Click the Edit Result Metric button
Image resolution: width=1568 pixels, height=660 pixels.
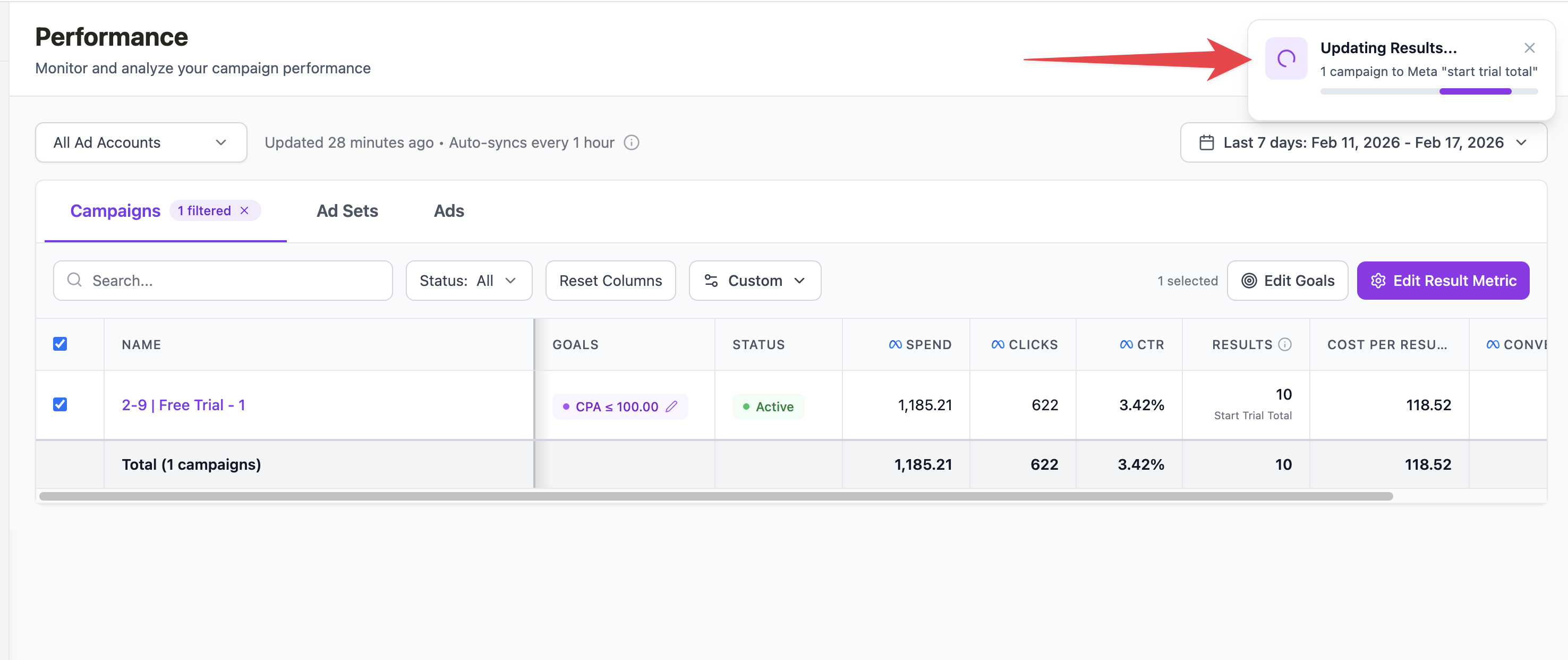click(x=1442, y=281)
